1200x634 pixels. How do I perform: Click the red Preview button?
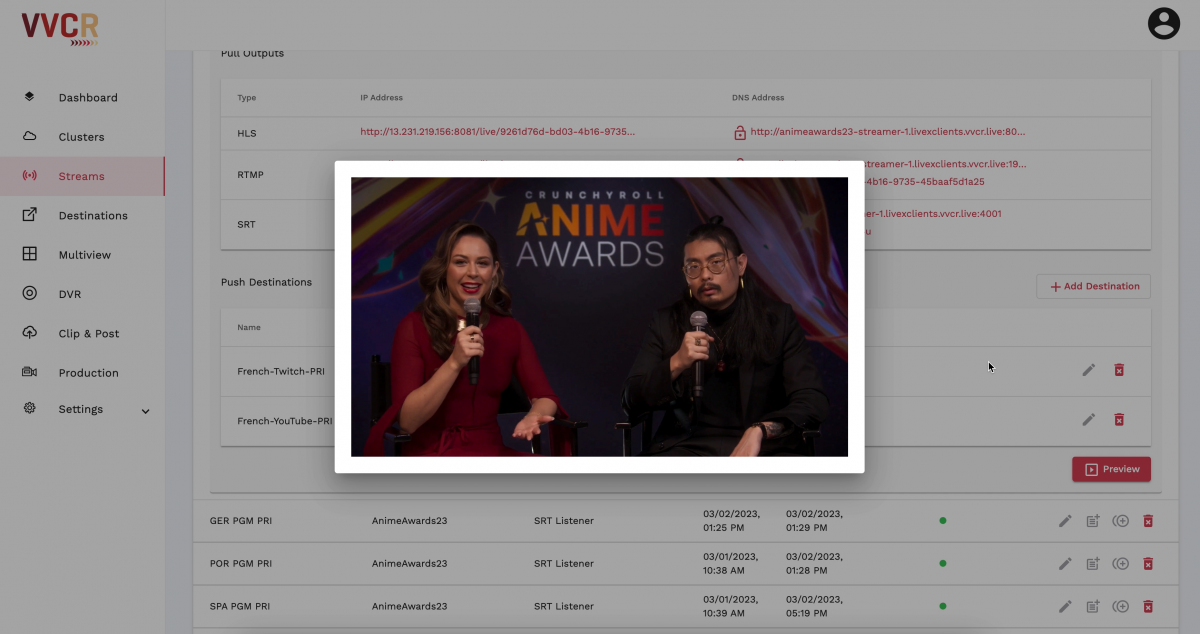click(1111, 469)
